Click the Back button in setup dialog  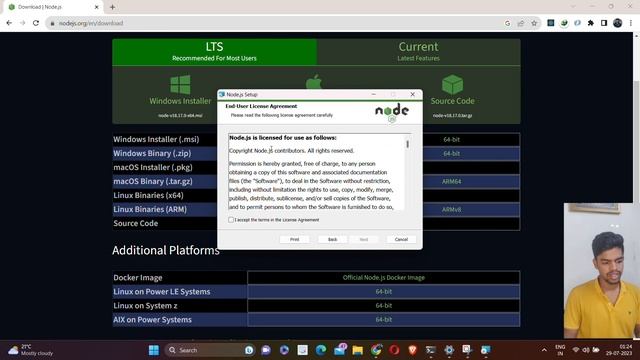coord(333,239)
